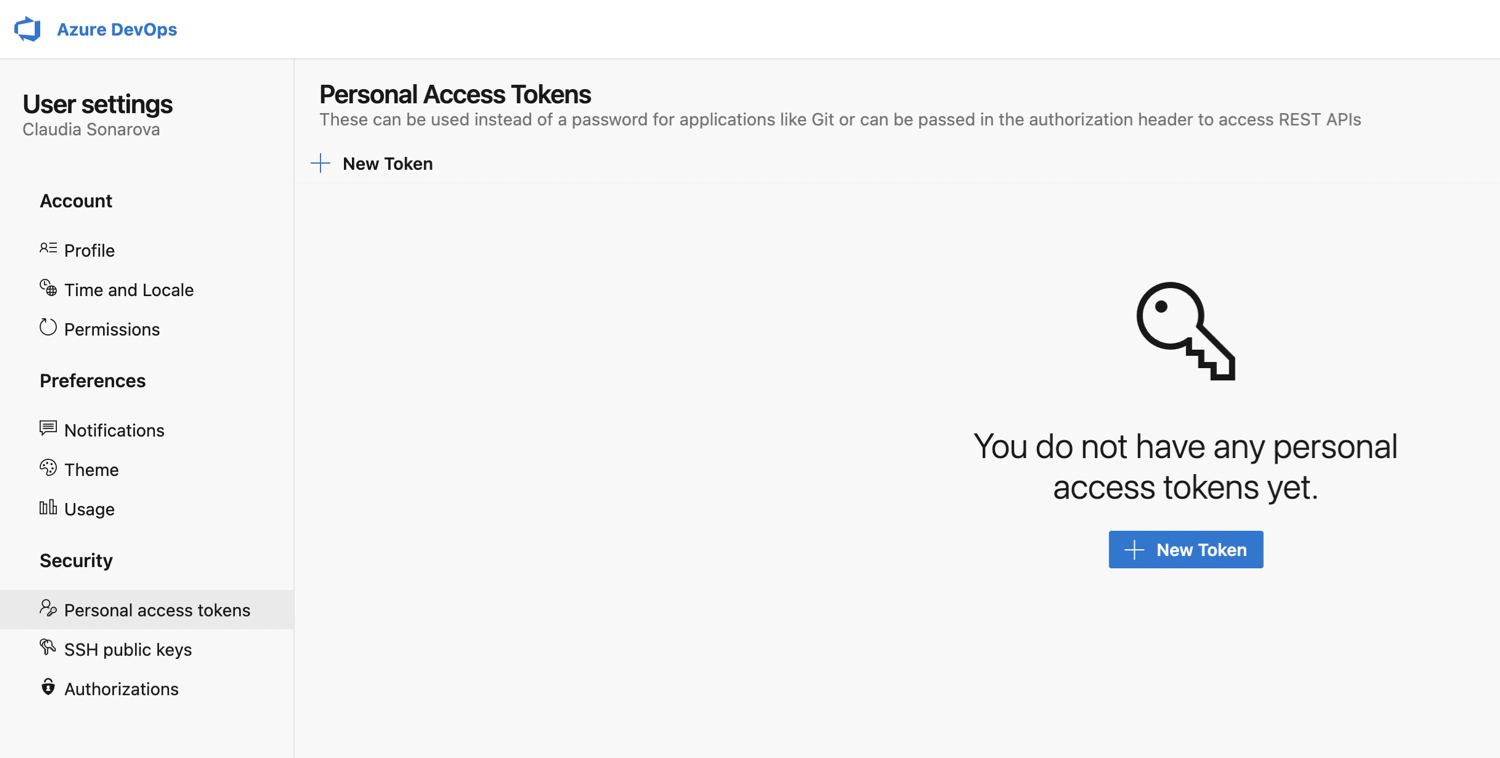Open the Authorizations page

click(121, 688)
